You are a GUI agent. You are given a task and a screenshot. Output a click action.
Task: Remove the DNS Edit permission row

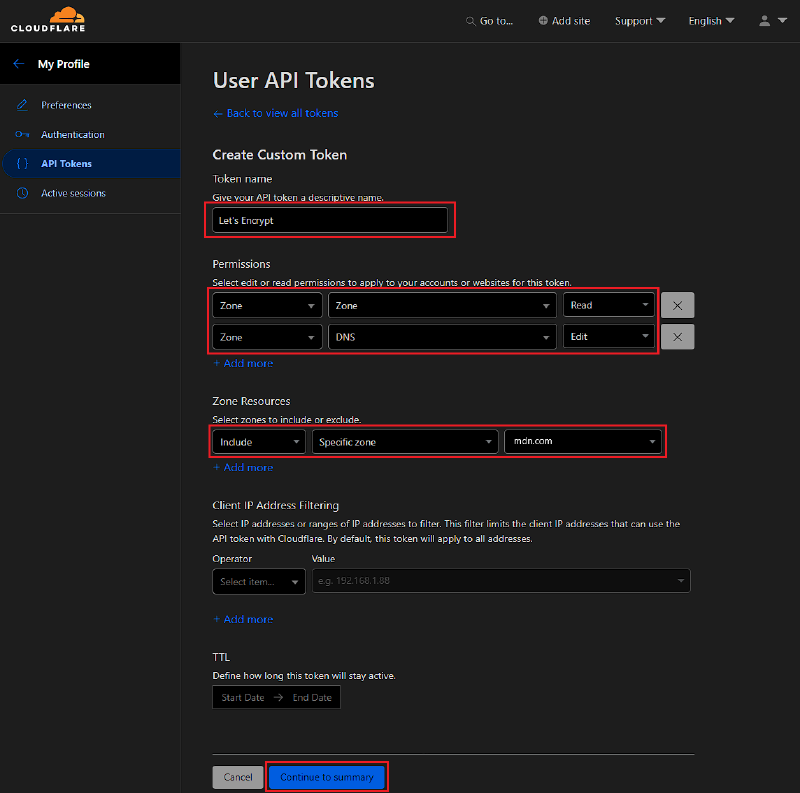click(677, 338)
